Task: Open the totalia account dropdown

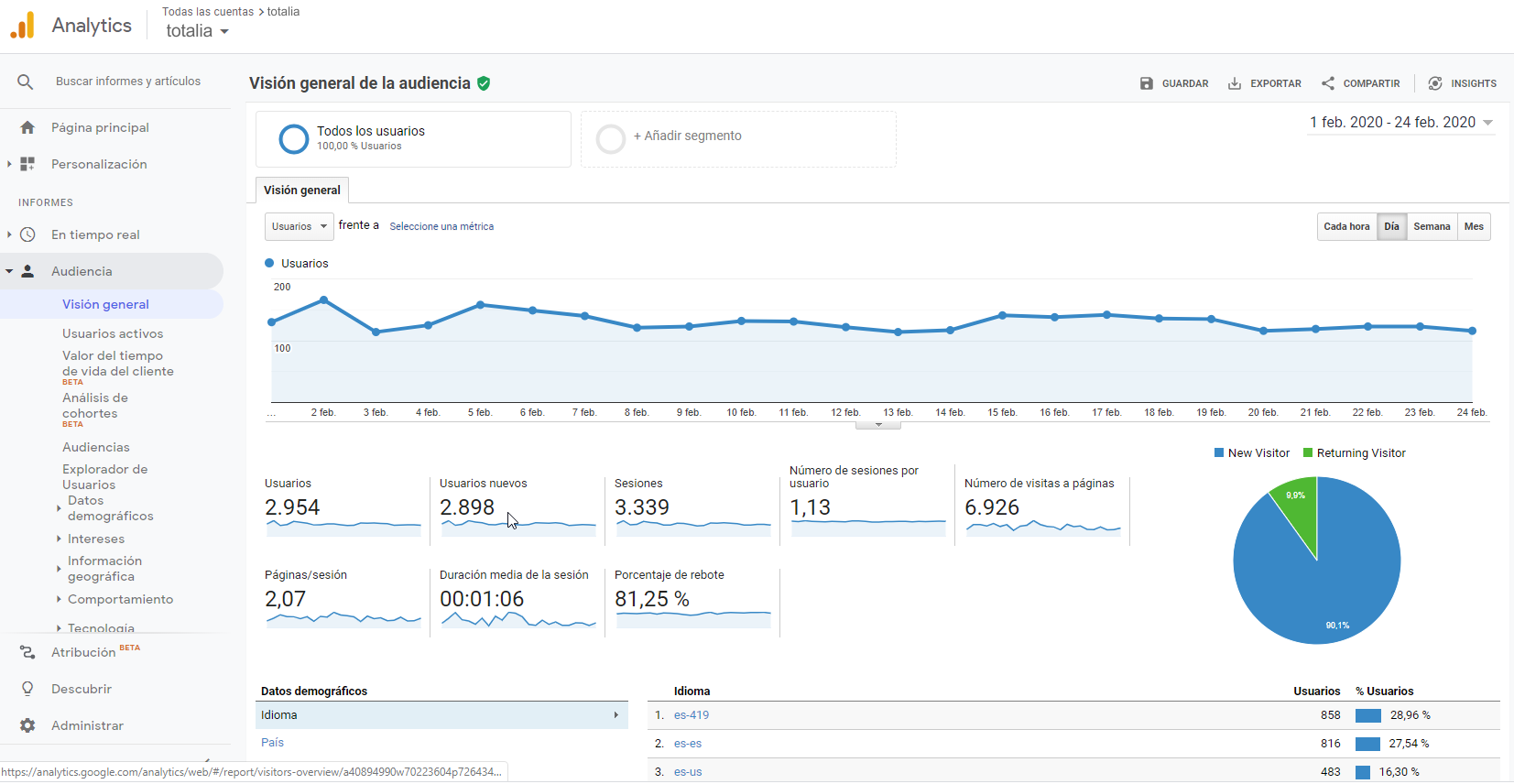Action: tap(197, 31)
